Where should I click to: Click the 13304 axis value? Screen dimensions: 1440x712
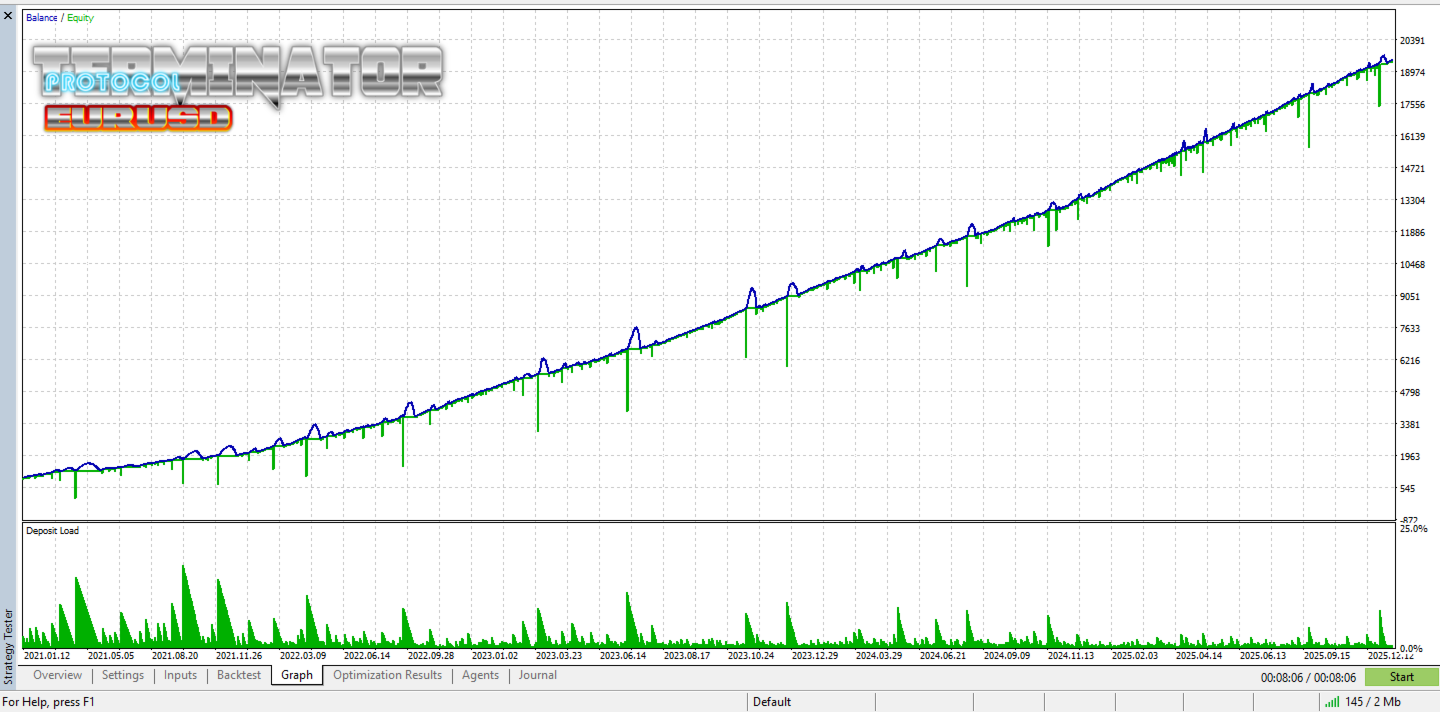pyautogui.click(x=1413, y=201)
